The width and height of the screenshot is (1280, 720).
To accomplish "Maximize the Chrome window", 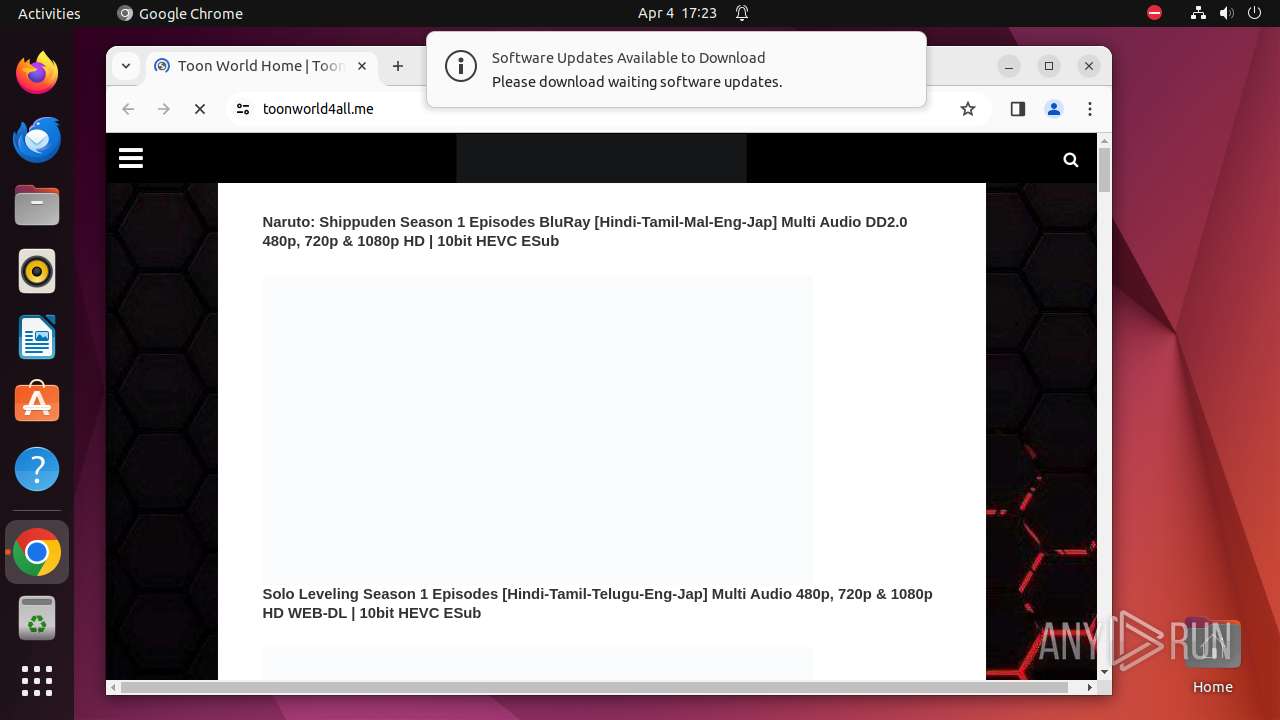I will [1049, 66].
